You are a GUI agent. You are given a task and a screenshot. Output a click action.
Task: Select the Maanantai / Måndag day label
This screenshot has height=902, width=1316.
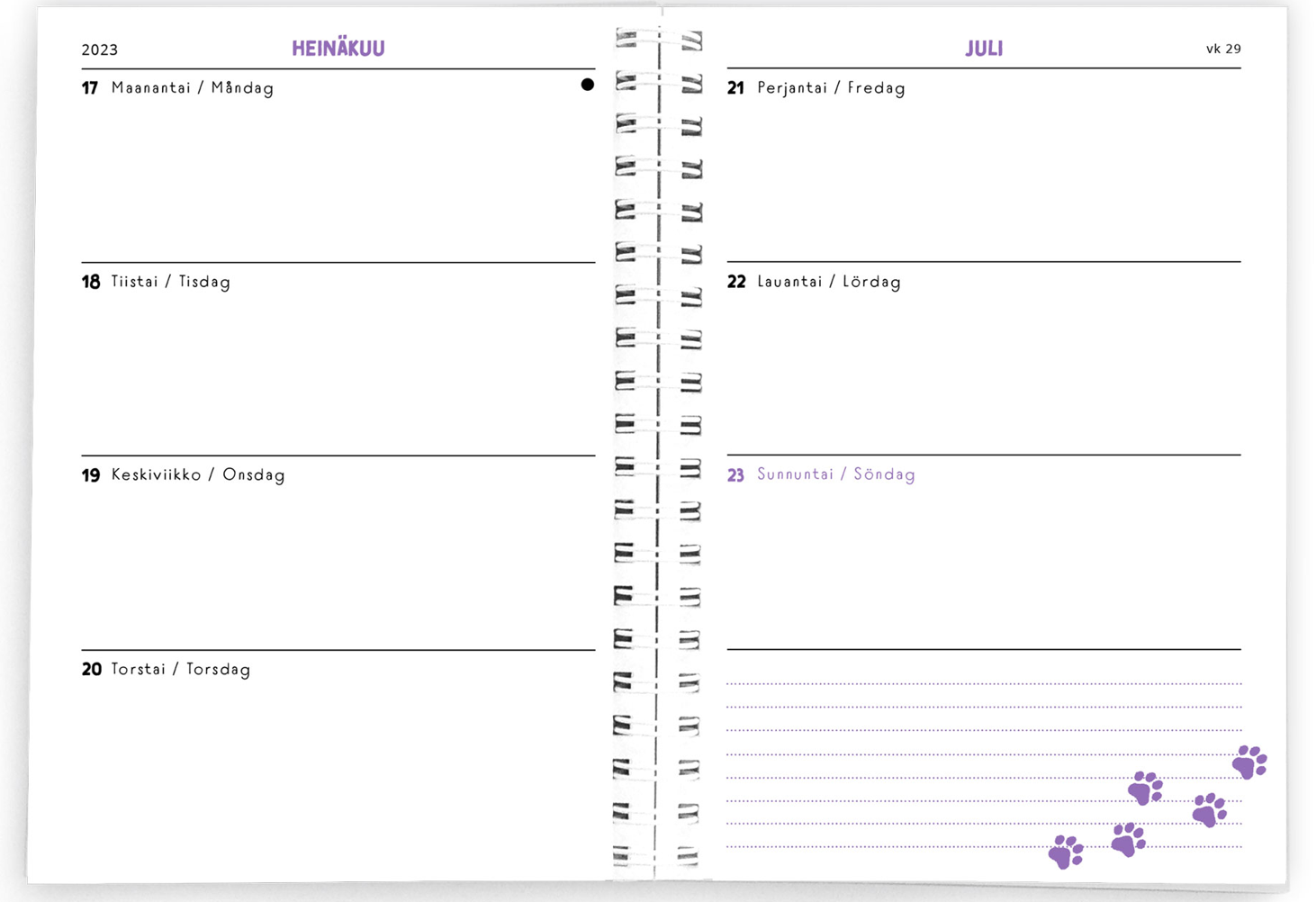[193, 88]
